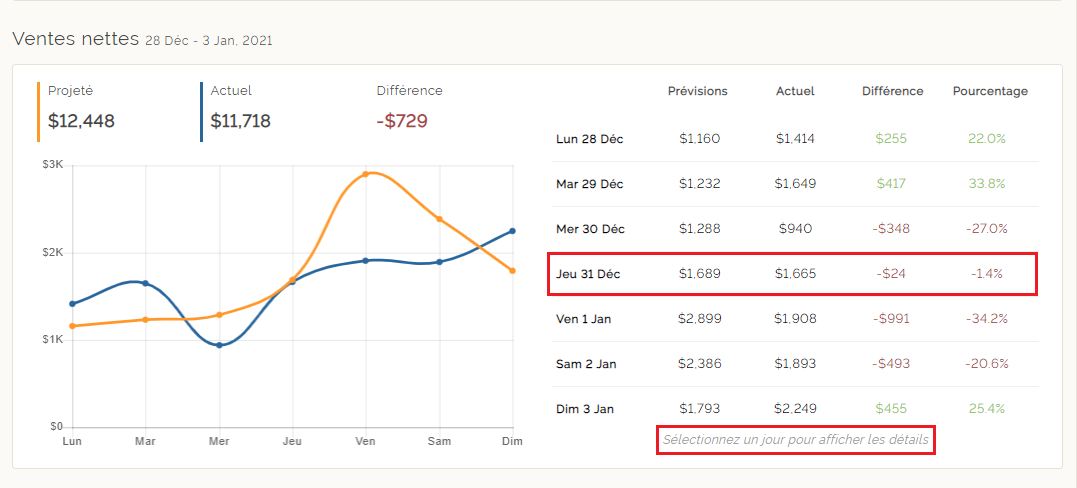This screenshot has width=1077, height=488.
Task: Click the 'Sélectionnez un jour' hint text
Action: pyautogui.click(x=795, y=440)
